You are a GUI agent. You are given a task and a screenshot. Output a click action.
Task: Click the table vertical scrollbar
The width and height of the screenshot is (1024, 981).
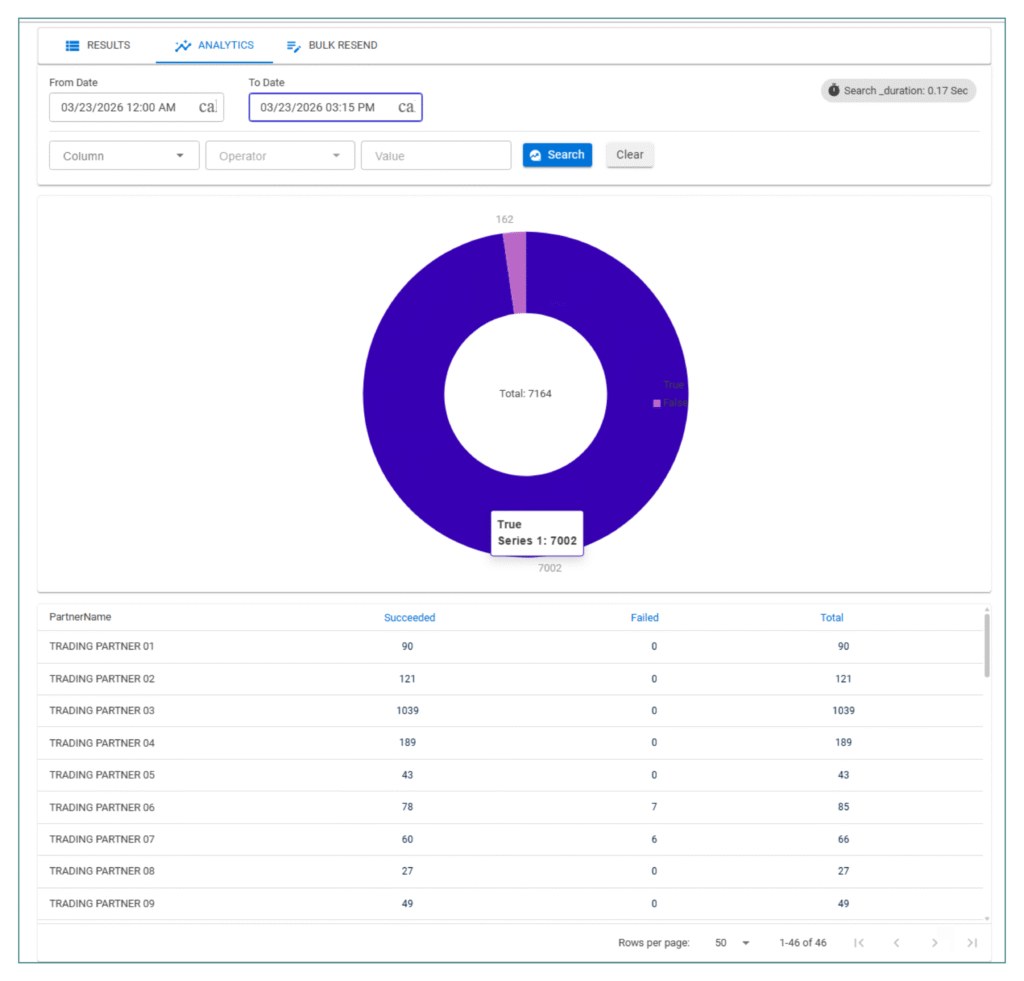[x=987, y=647]
